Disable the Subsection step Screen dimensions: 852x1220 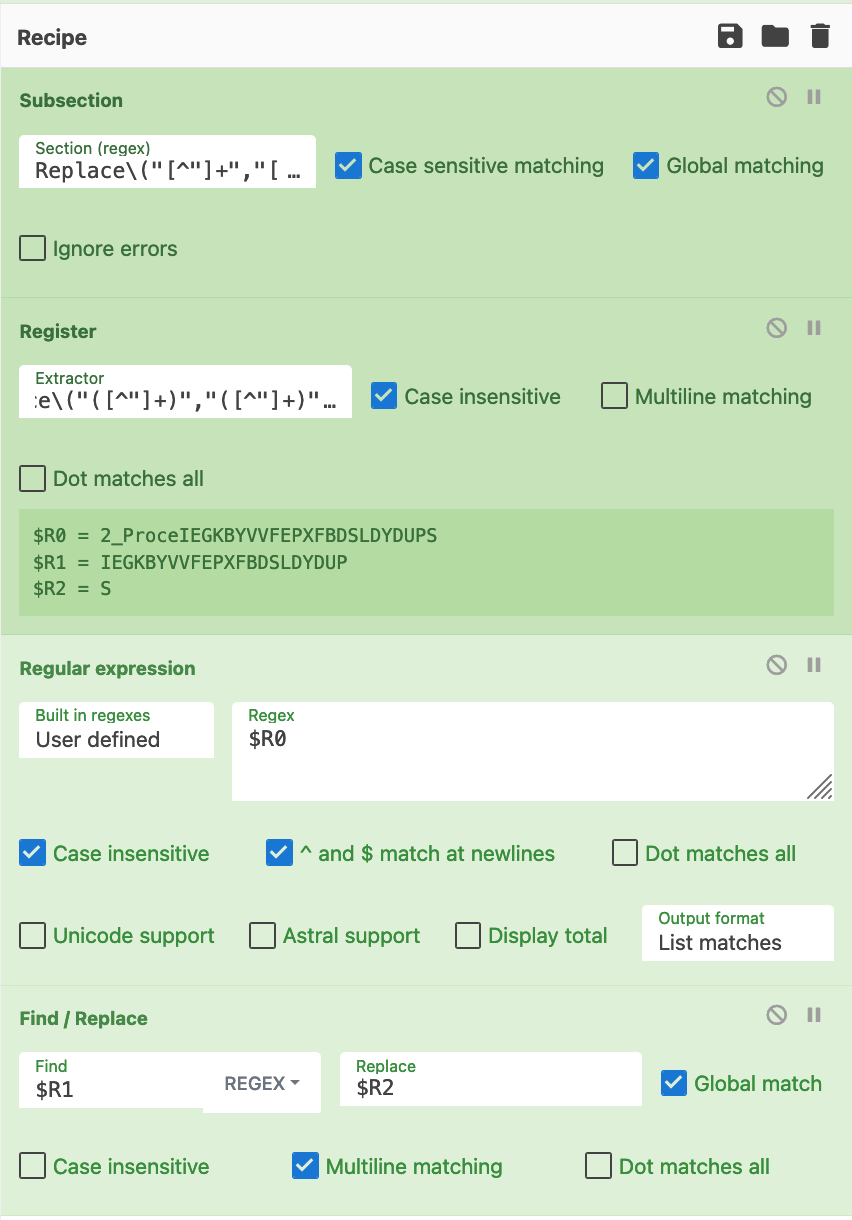pyautogui.click(x=776, y=96)
